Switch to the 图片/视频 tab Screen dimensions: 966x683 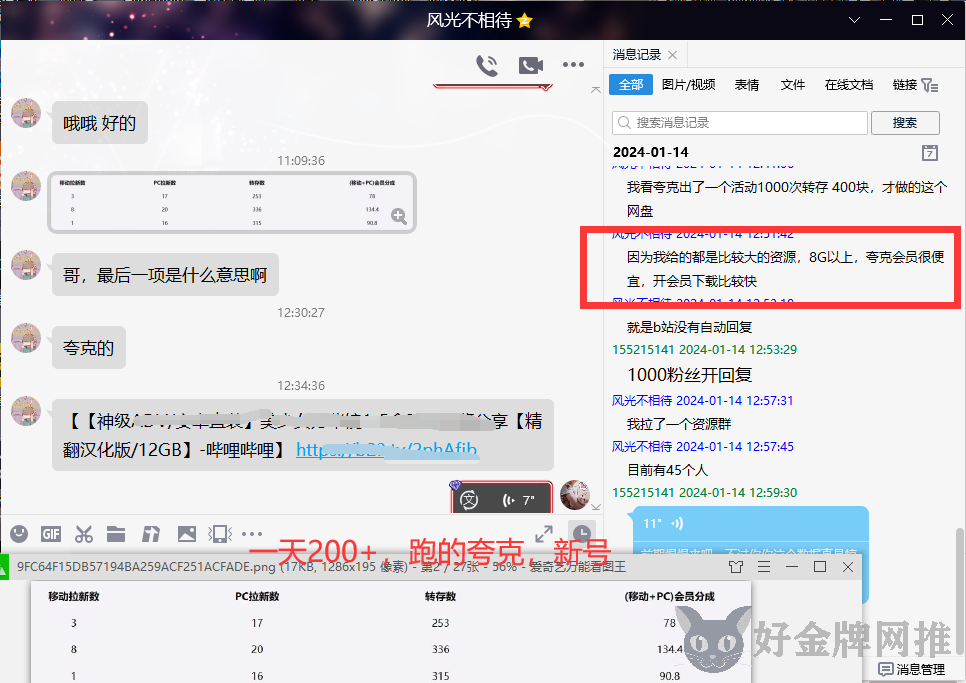pos(689,85)
